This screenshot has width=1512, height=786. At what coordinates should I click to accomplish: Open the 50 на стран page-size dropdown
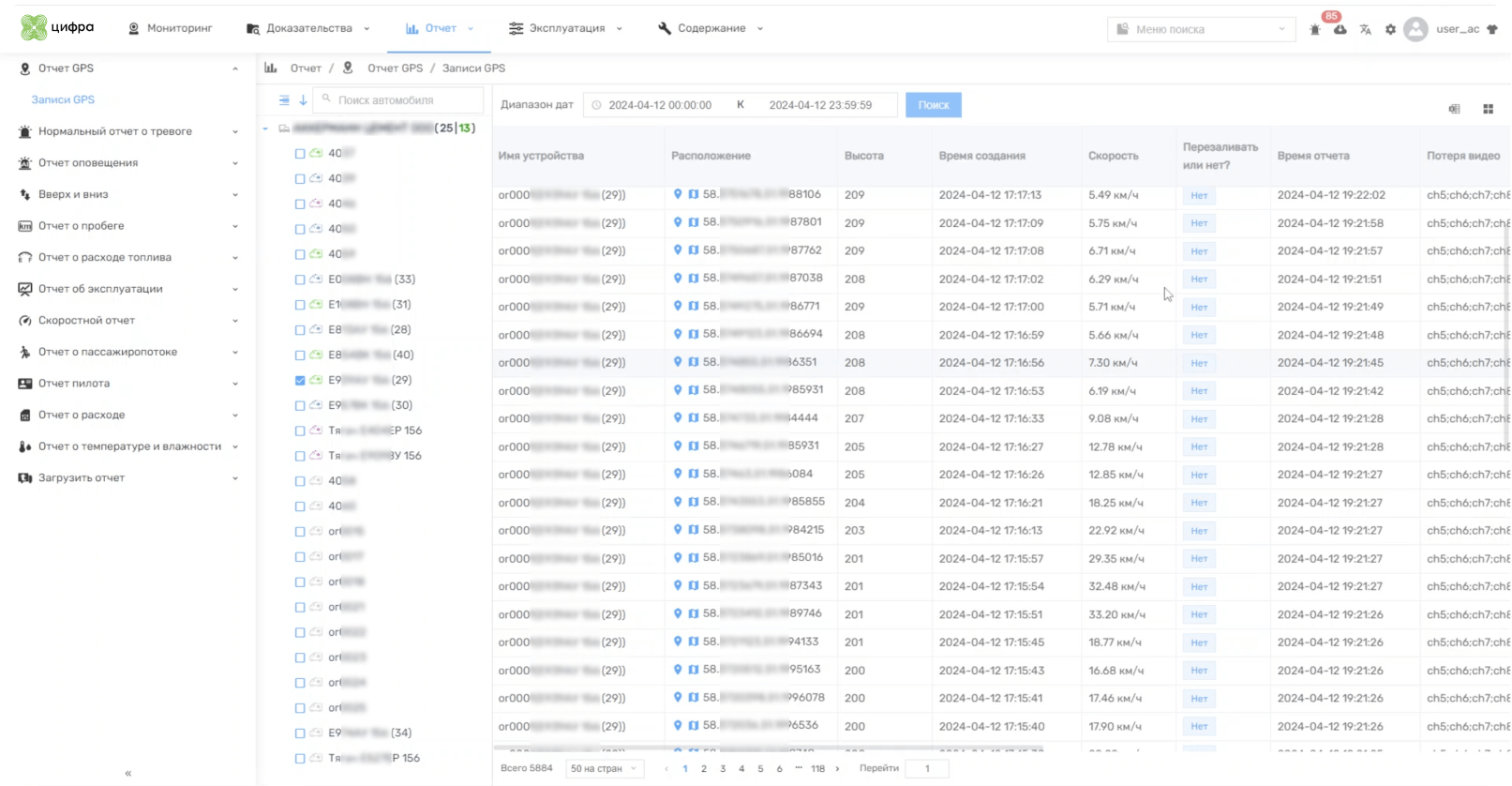pyautogui.click(x=605, y=768)
